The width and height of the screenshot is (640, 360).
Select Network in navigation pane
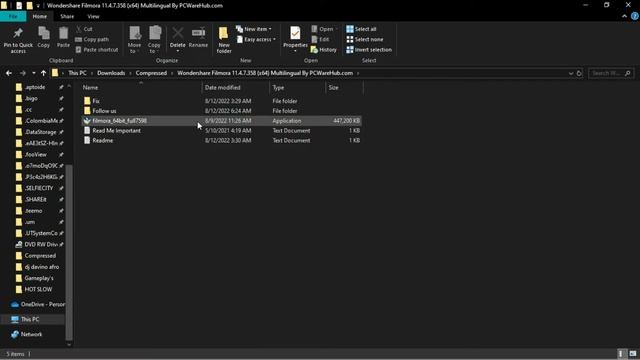tap(31, 334)
